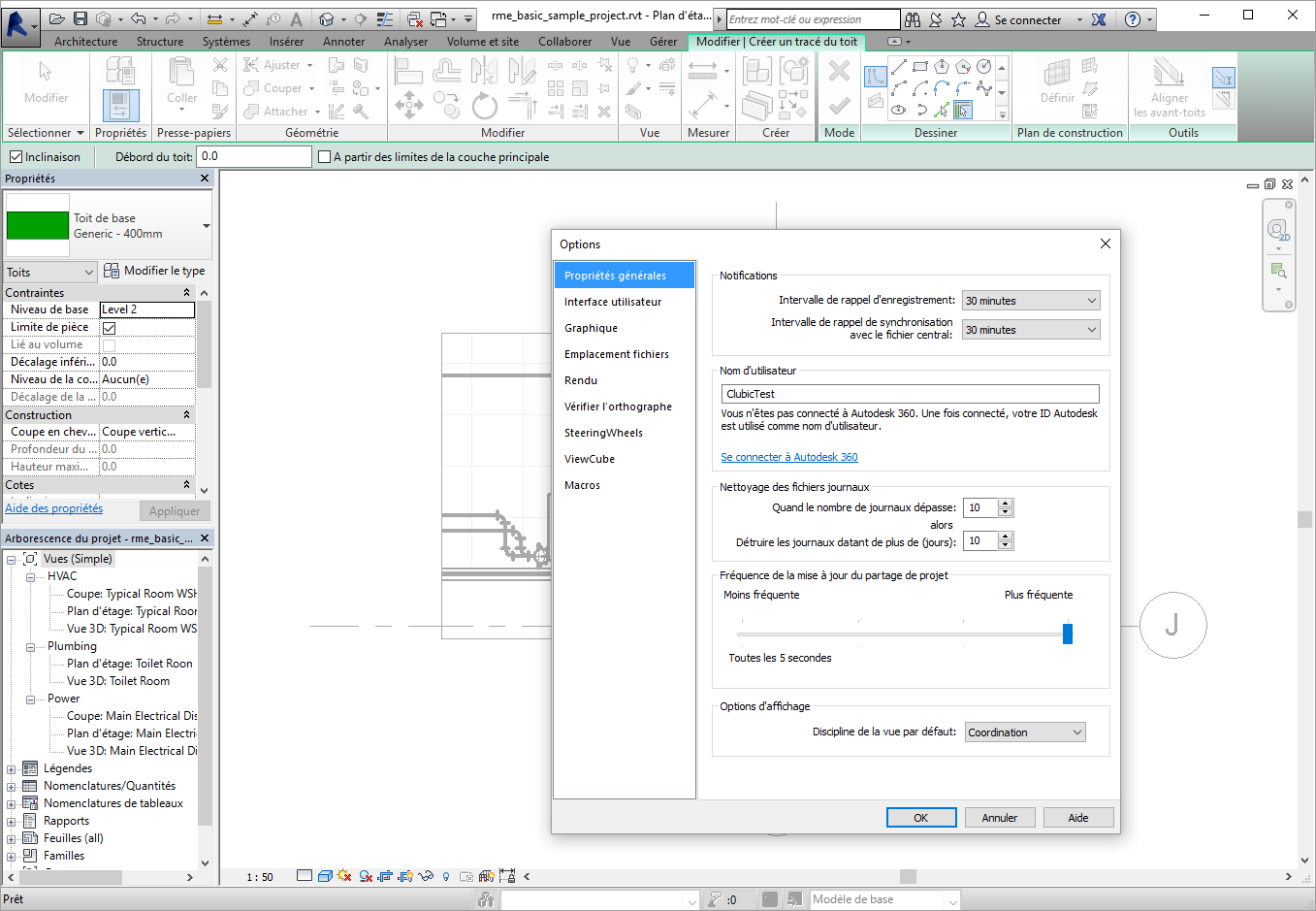The width and height of the screenshot is (1316, 911).
Task: Open the Collaborer ribbon tab
Action: (x=564, y=42)
